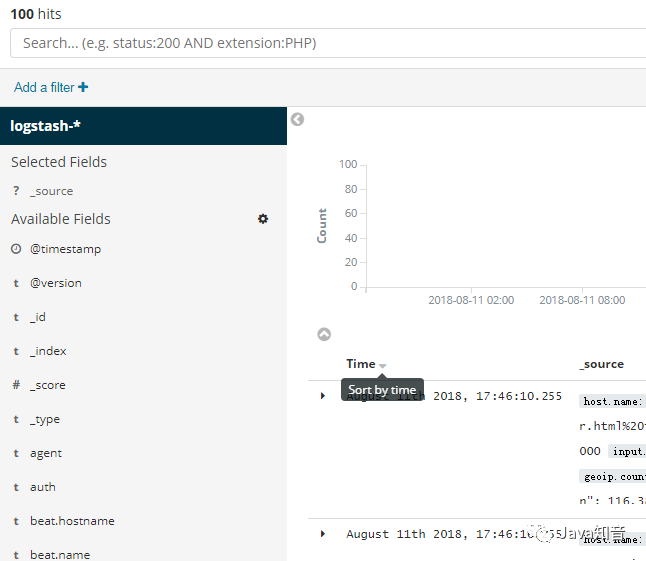646x561 pixels.
Task: Select the _source field under Selected Fields
Action: pos(51,191)
